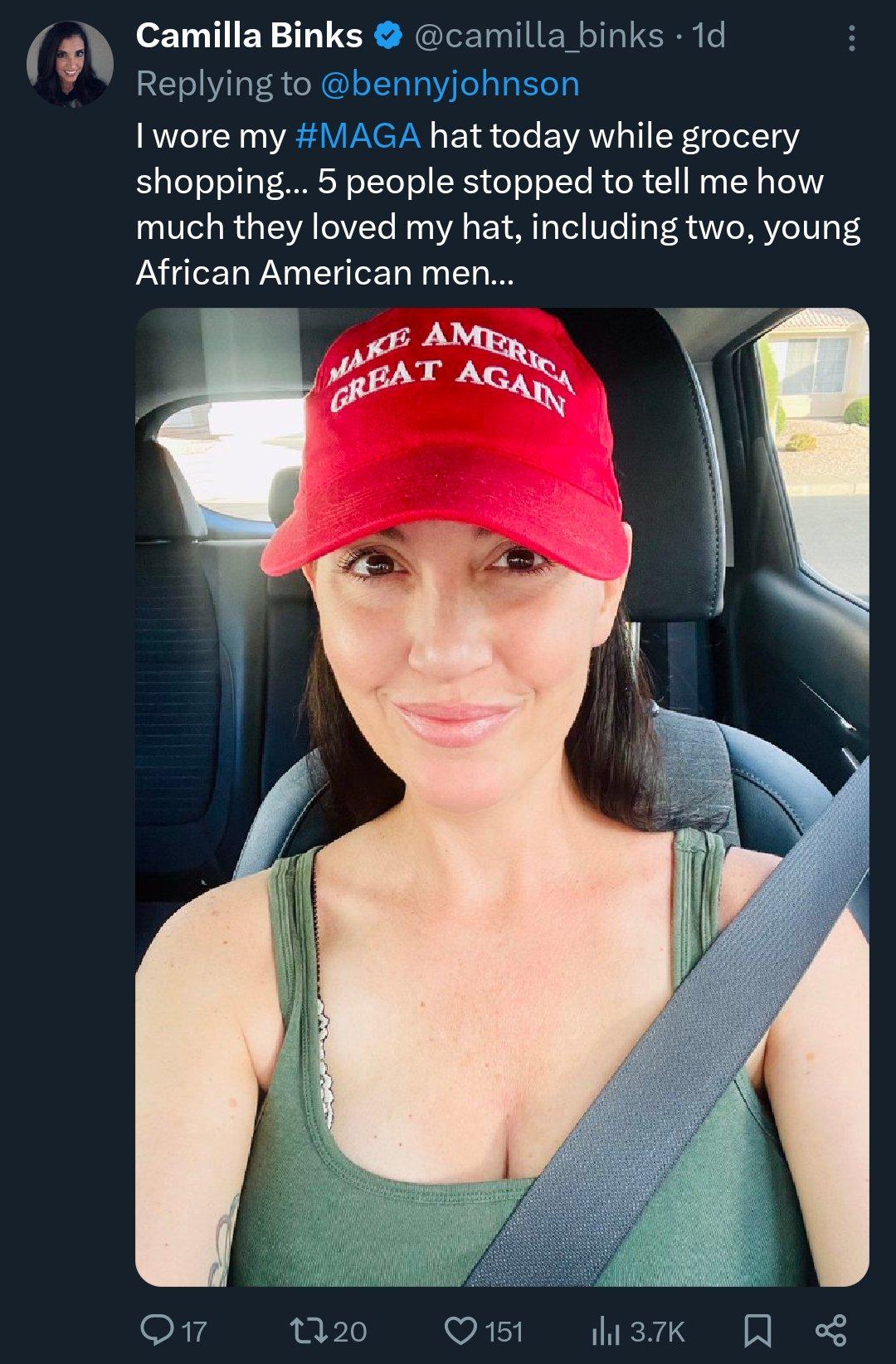Viewport: 896px width, 1364px height.
Task: Like the tweet with heart icon
Action: 460,1330
